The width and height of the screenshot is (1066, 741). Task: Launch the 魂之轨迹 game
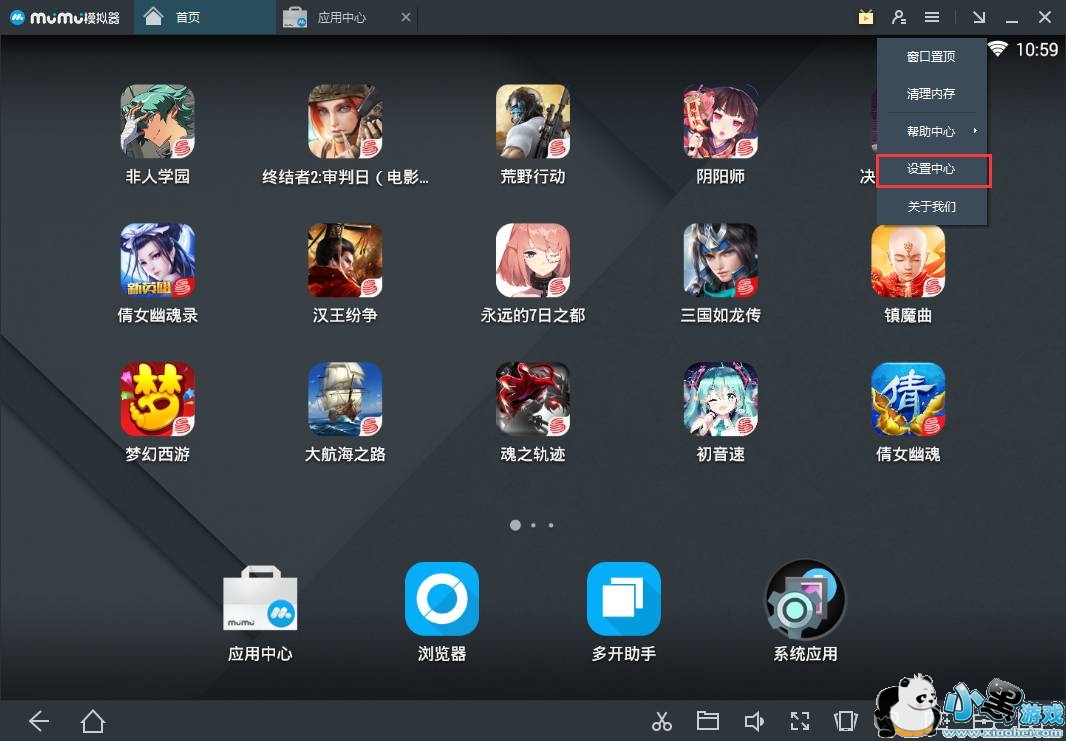533,399
